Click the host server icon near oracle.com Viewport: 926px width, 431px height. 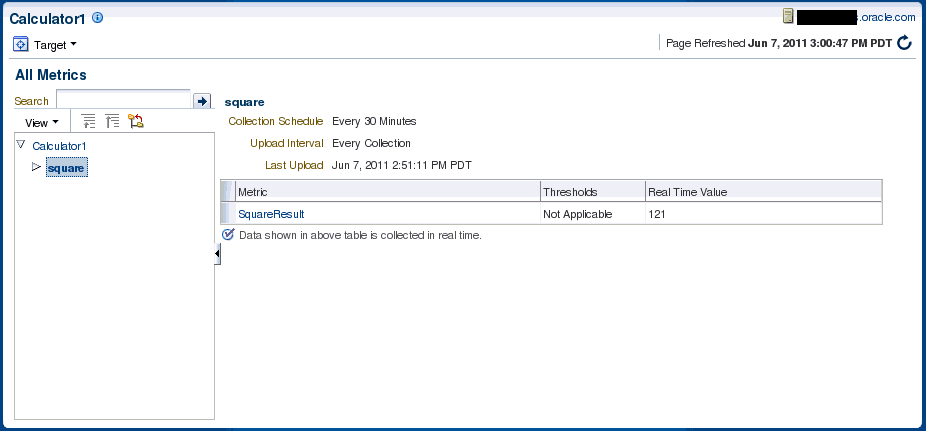(788, 17)
